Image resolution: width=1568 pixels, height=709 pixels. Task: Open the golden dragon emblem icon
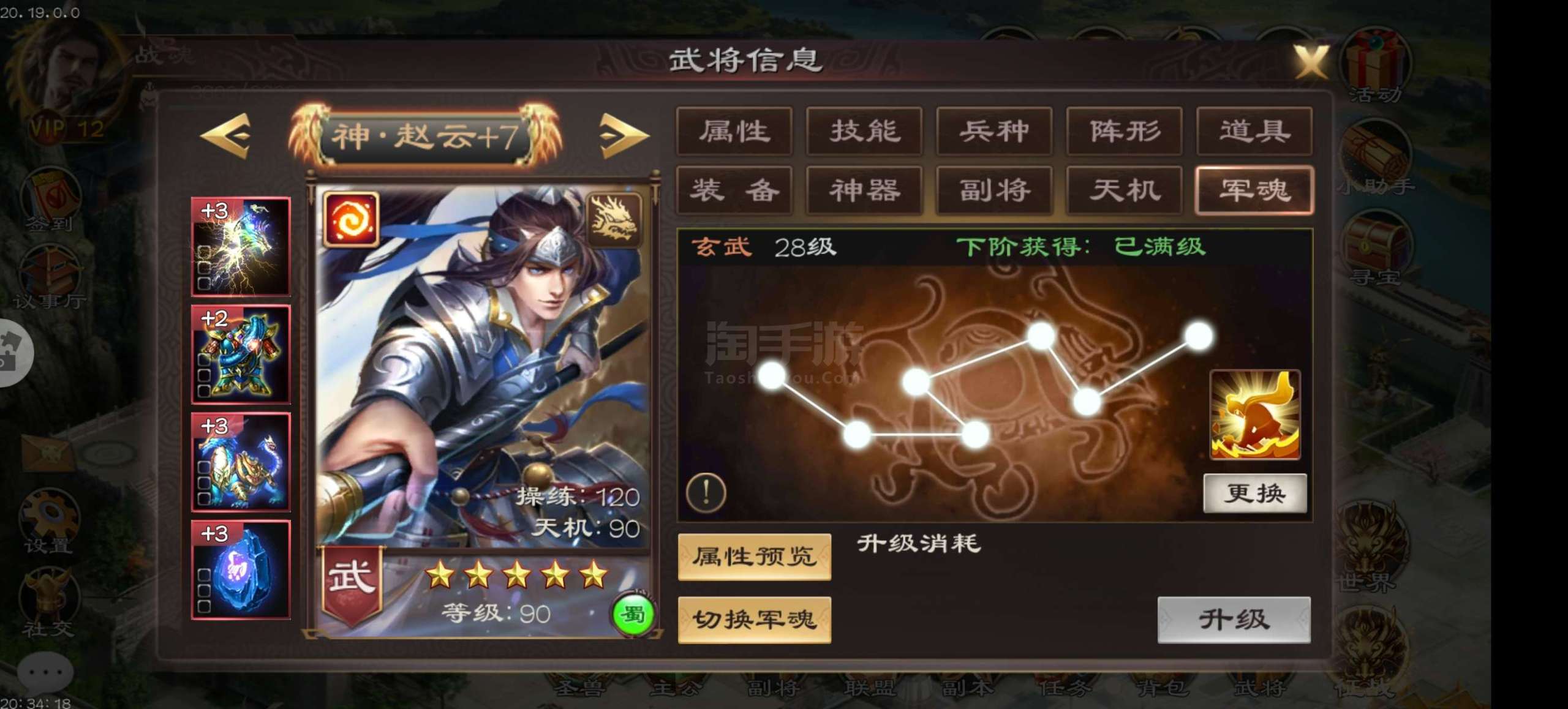pyautogui.click(x=614, y=220)
